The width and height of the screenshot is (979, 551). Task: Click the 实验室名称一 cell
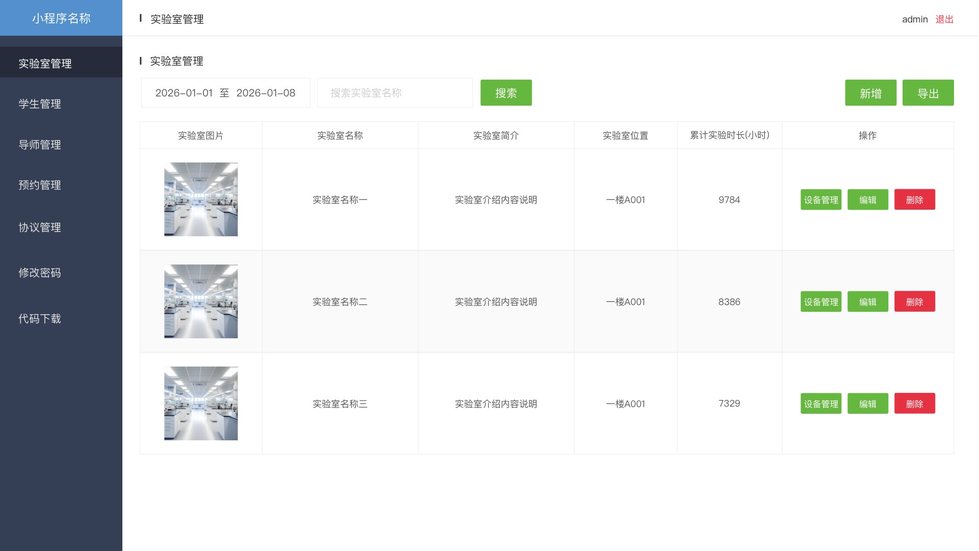pos(340,200)
